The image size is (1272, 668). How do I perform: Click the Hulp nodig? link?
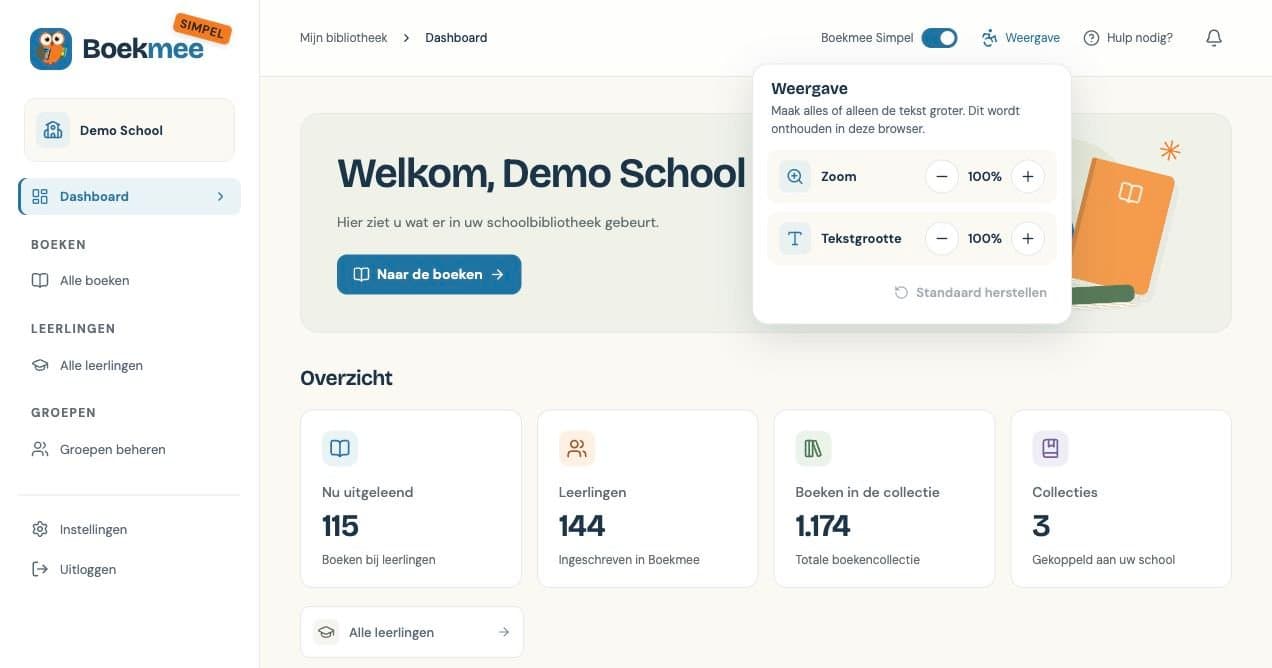tap(1128, 38)
